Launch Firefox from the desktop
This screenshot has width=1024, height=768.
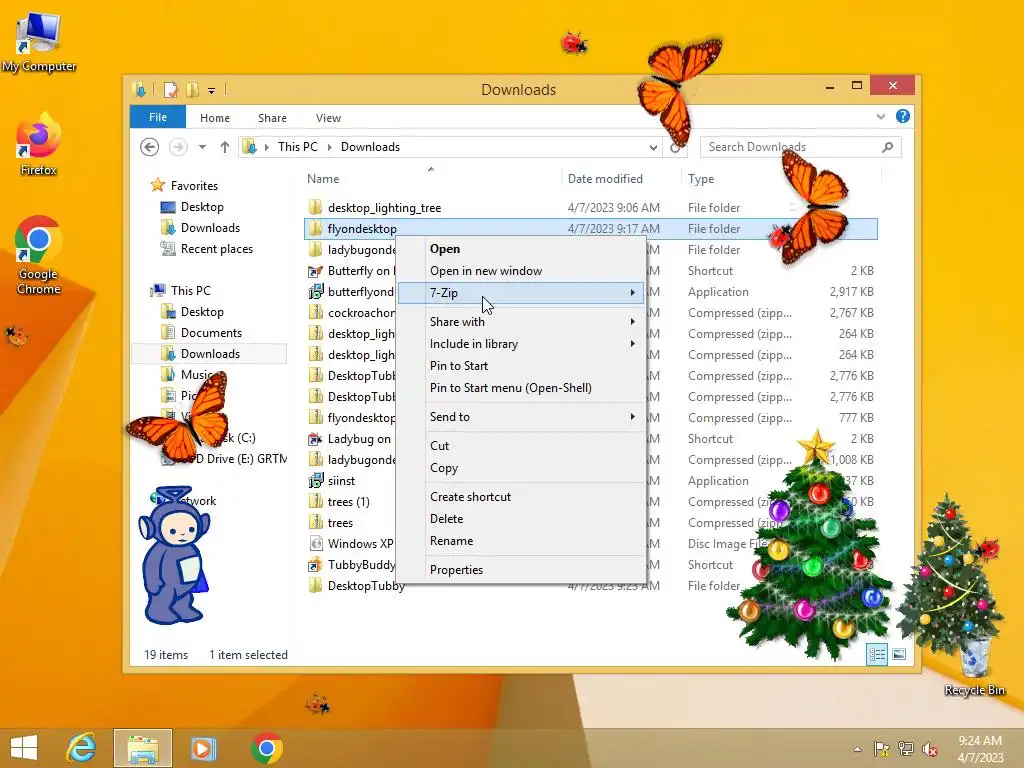[x=39, y=145]
